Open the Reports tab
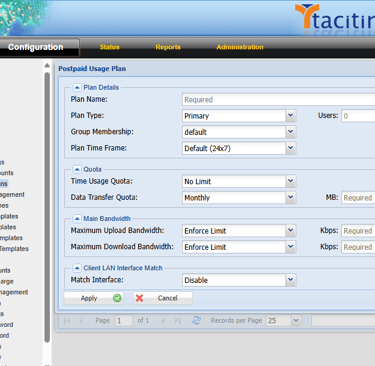375x366 pixels. tap(168, 47)
